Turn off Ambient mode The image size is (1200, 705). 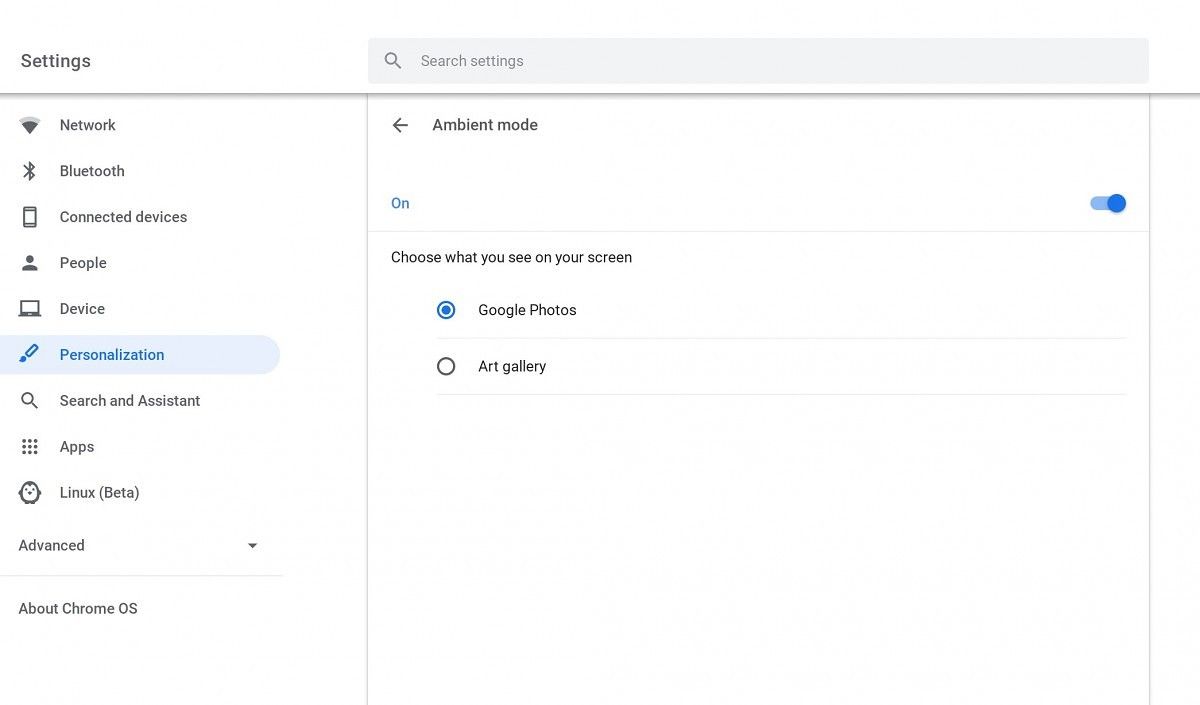[1107, 203]
